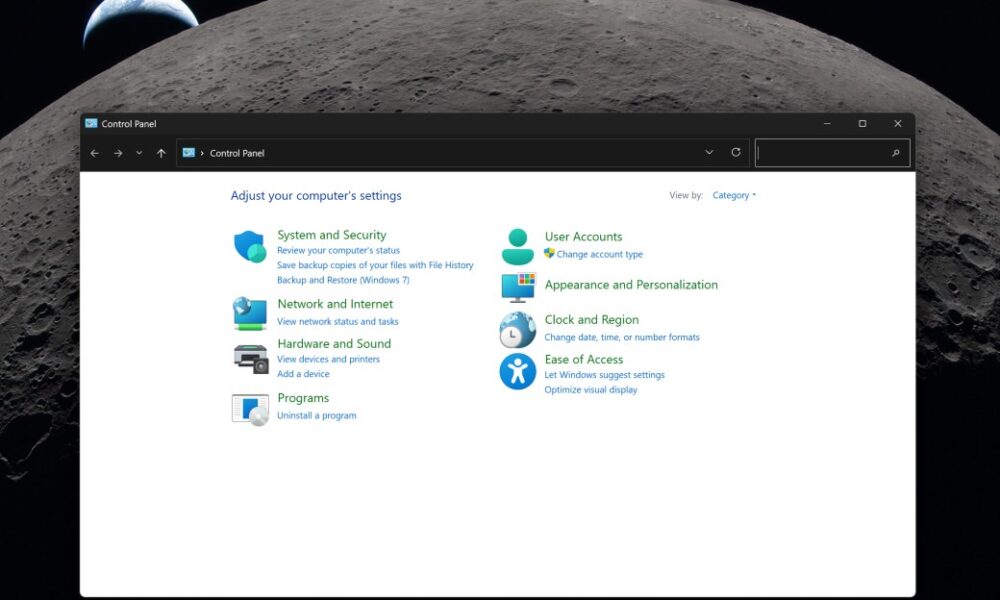Minimize the Control Panel window
This screenshot has width=1000, height=600.
pos(827,124)
